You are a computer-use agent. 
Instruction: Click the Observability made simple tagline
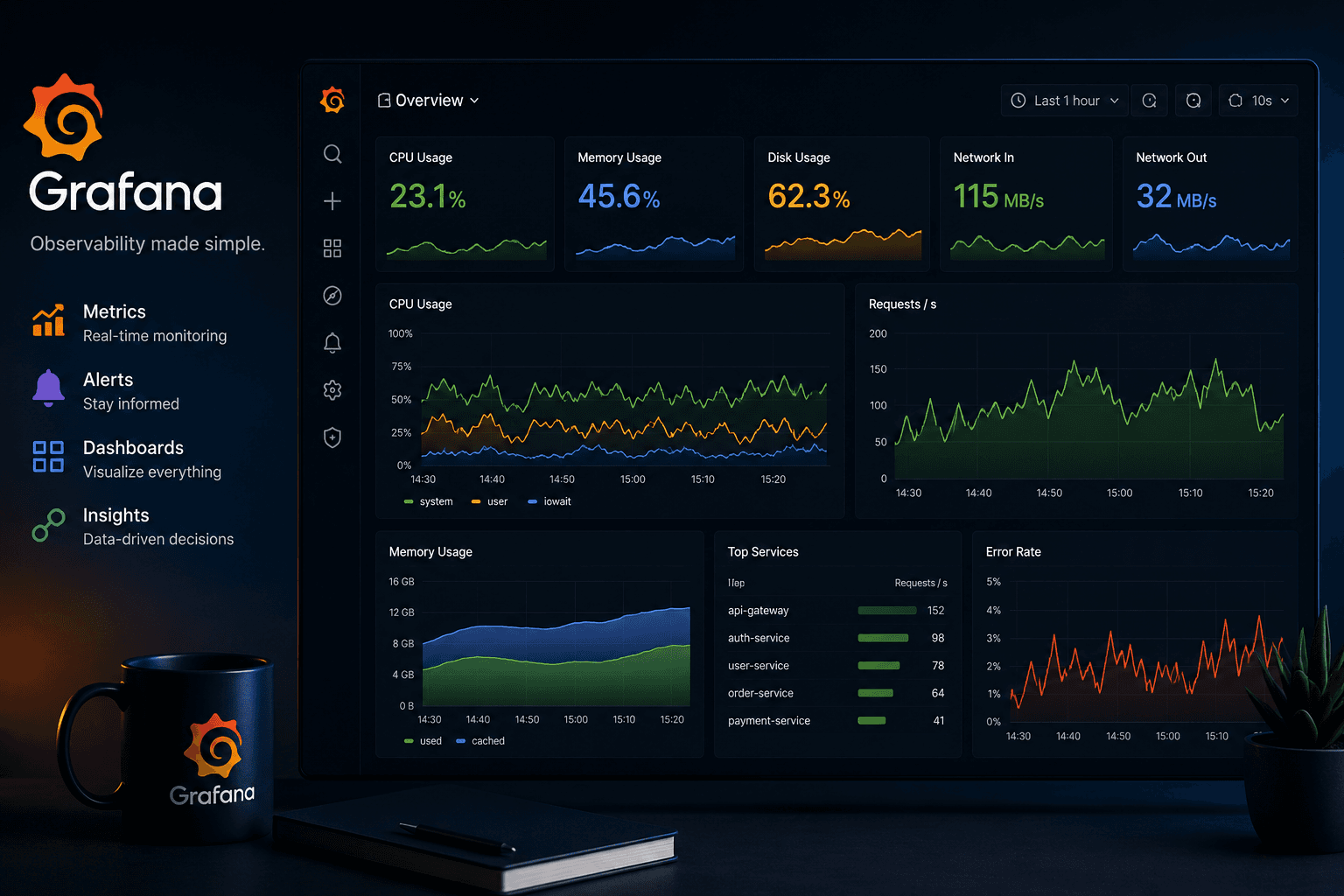pyautogui.click(x=148, y=244)
